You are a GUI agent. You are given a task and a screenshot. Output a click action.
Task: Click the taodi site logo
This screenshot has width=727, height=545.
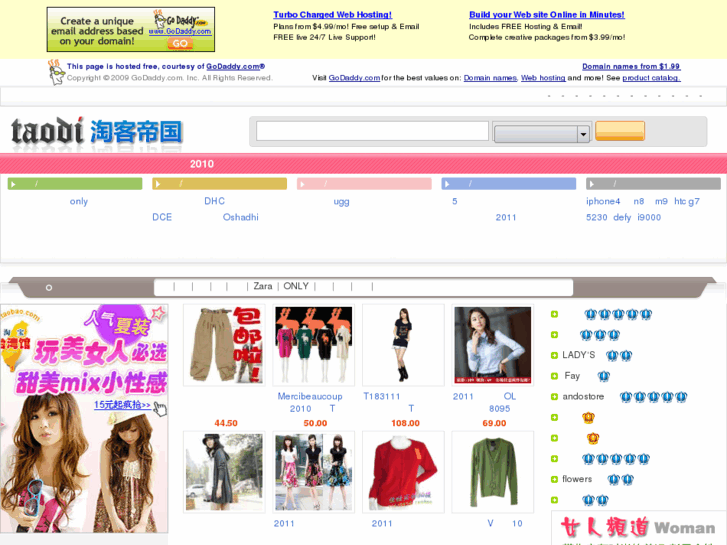coord(96,132)
